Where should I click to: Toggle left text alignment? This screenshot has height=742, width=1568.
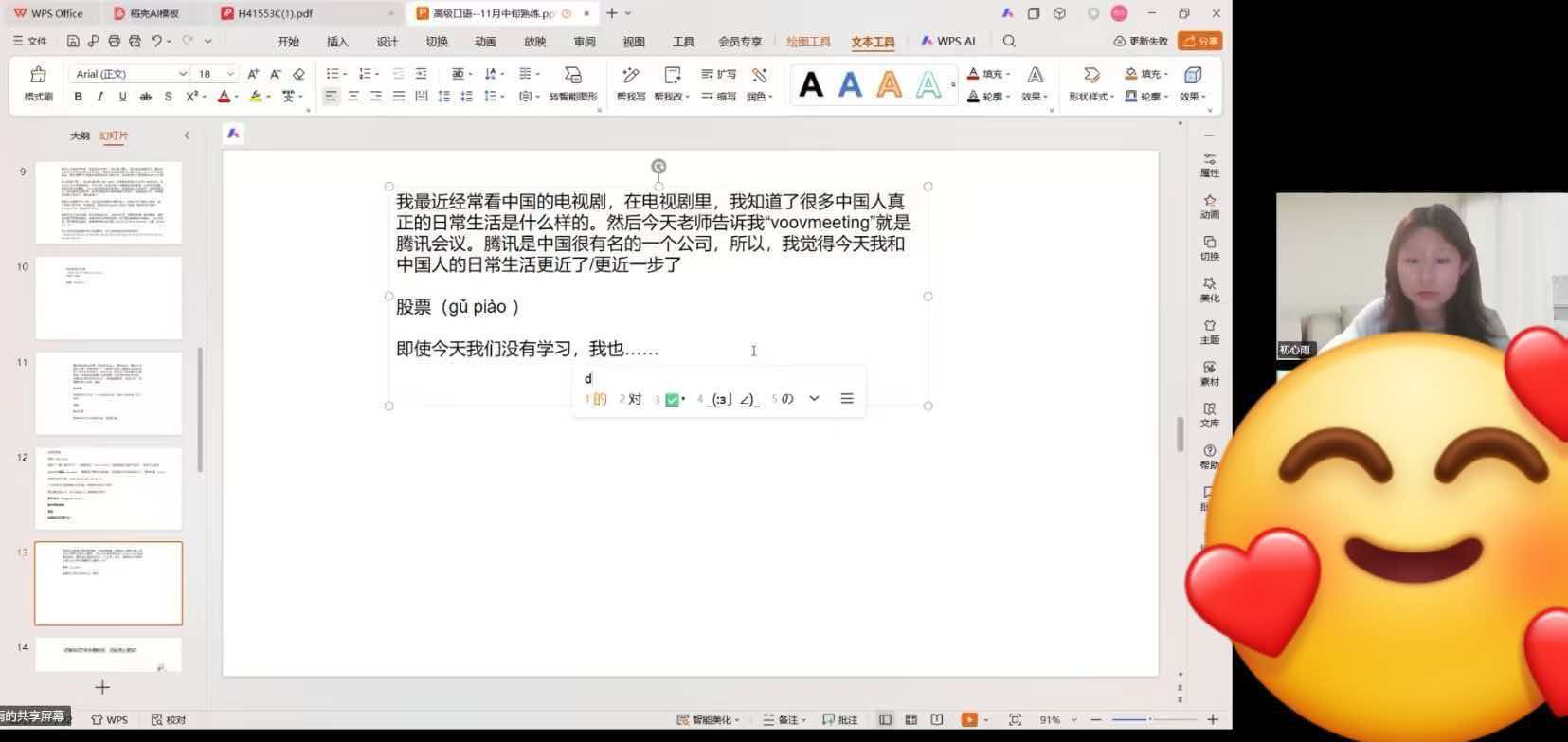tap(331, 96)
